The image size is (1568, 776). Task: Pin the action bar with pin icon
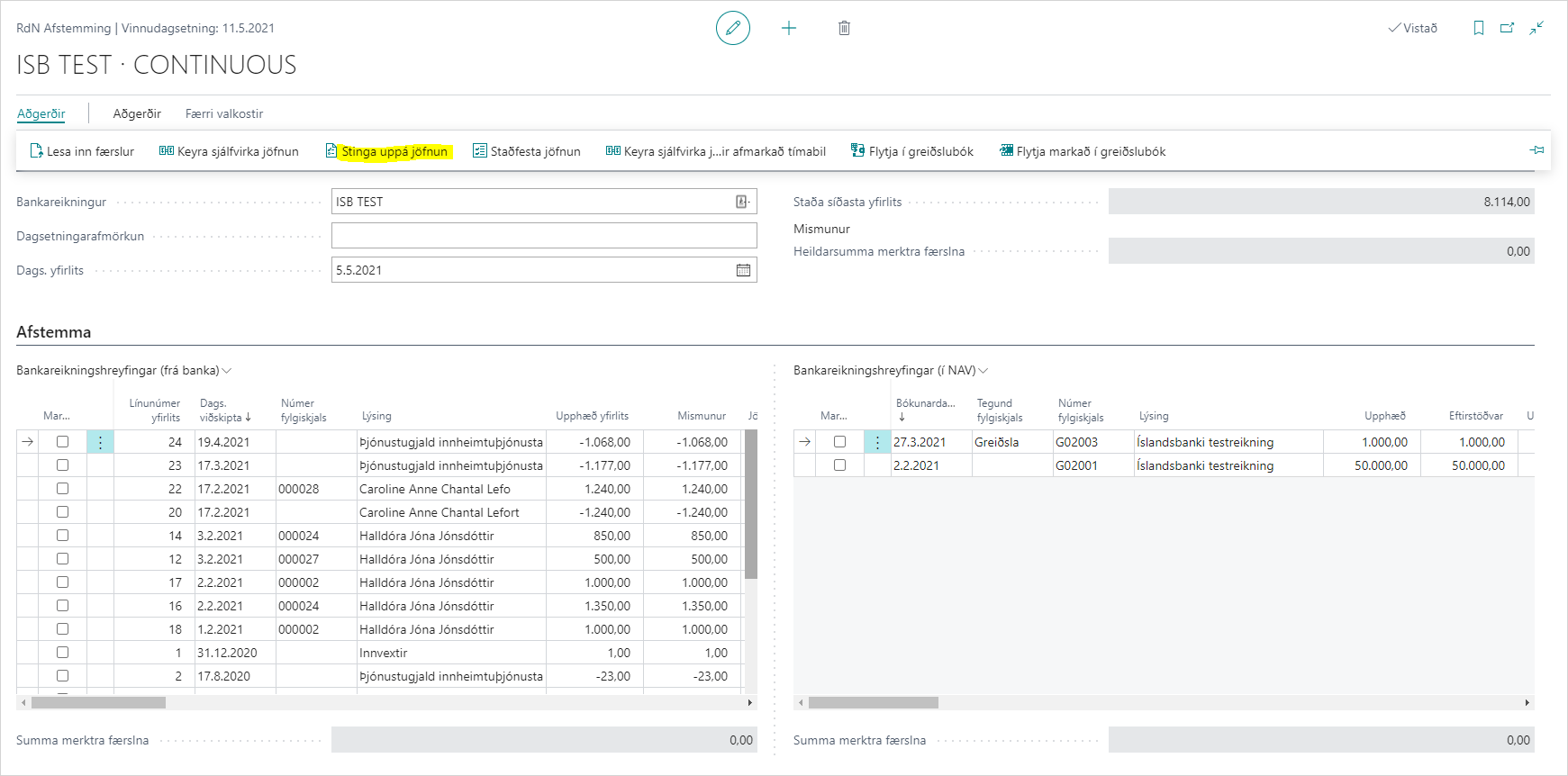(1536, 150)
